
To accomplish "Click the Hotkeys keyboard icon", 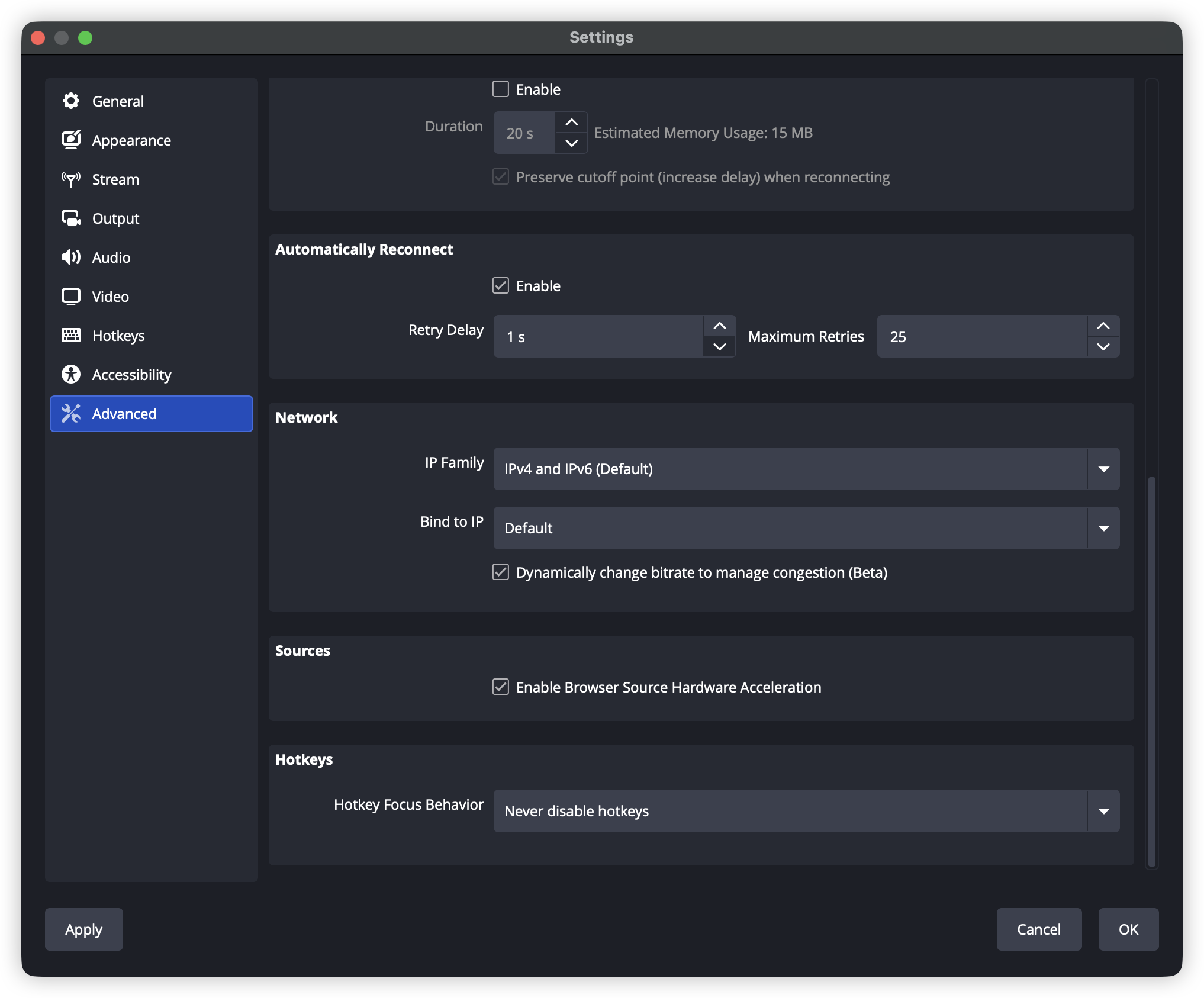I will [71, 336].
